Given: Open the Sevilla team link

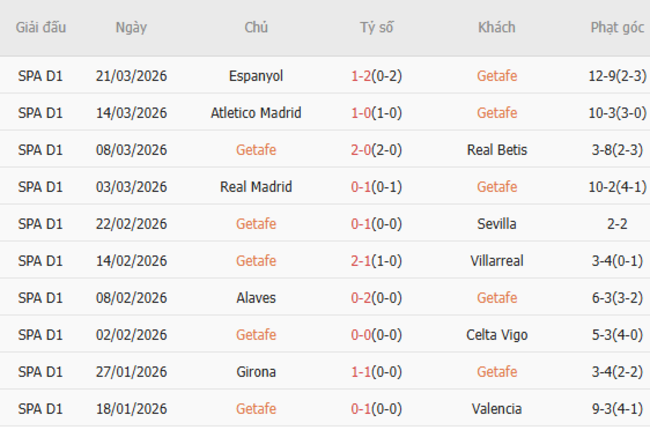Looking at the screenshot, I should coord(497,224).
